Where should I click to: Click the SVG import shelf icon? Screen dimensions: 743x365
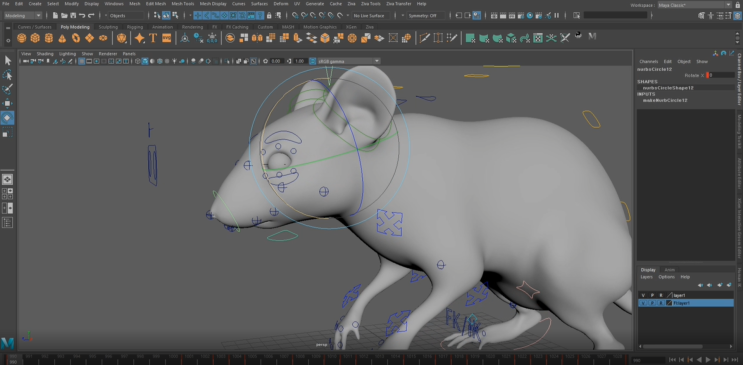point(167,38)
